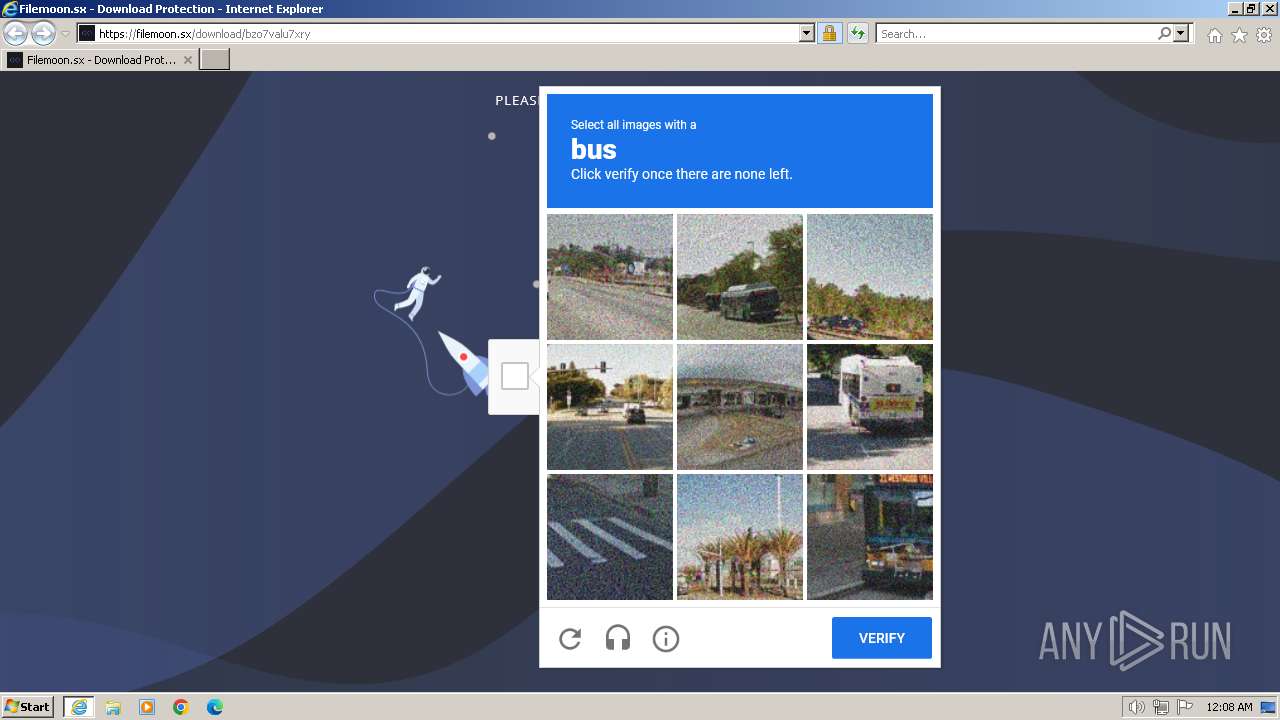
Task: Select the Filemoon.sx Download Protection tab
Action: click(100, 60)
